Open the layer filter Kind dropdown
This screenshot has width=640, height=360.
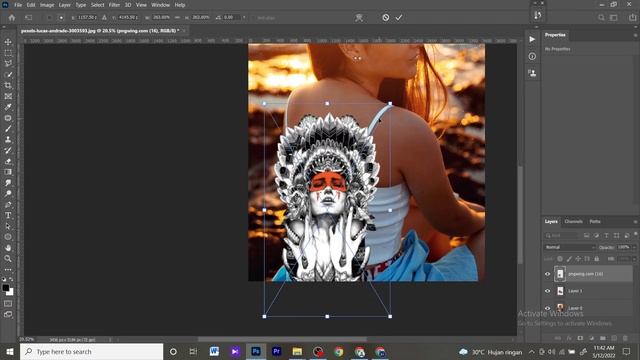pos(562,236)
